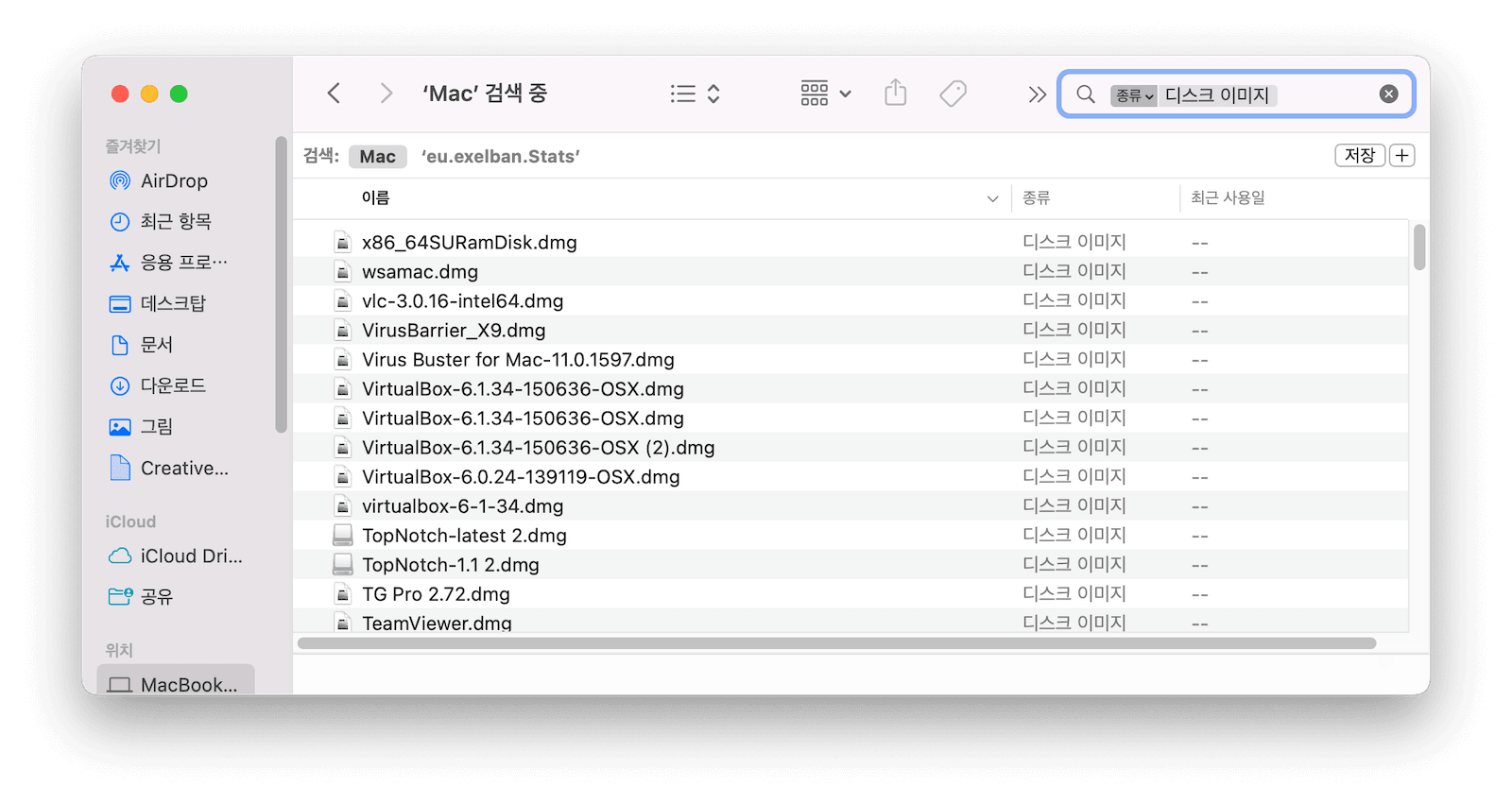
Task: Select the Mac search scope
Action: pos(377,157)
